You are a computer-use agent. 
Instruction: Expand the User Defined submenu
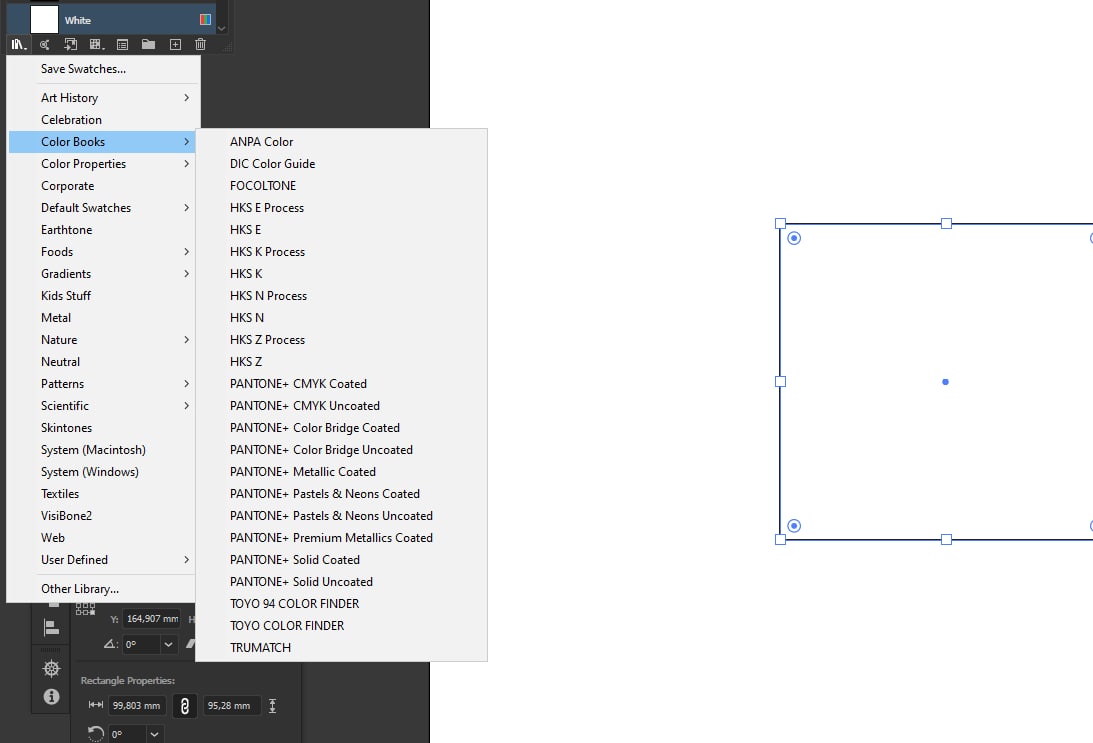click(x=186, y=560)
